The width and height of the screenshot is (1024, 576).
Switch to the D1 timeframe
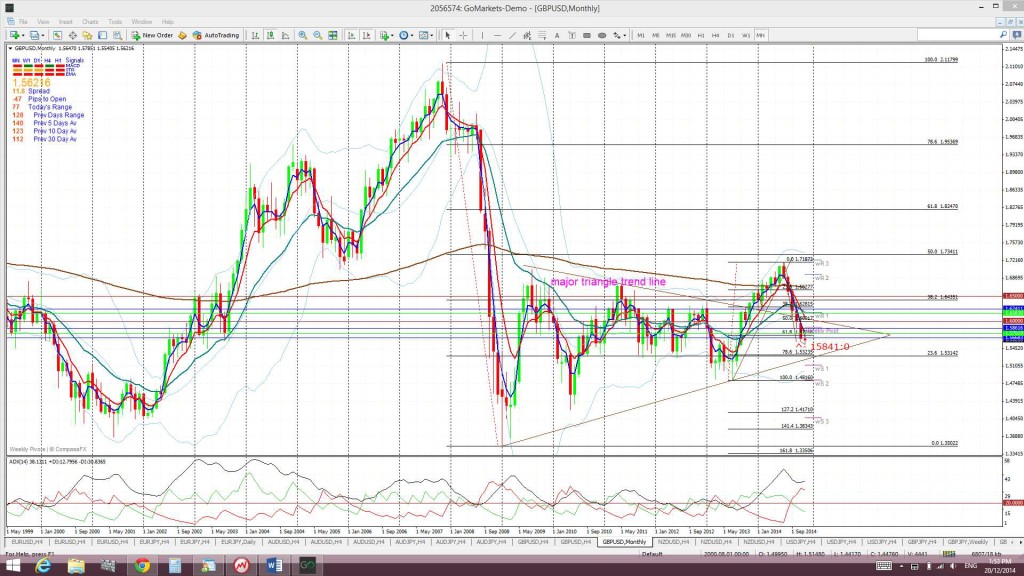click(x=731, y=35)
